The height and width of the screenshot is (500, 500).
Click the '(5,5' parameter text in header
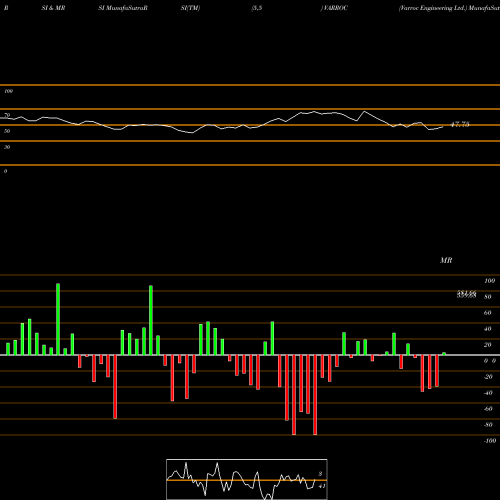(257, 8)
